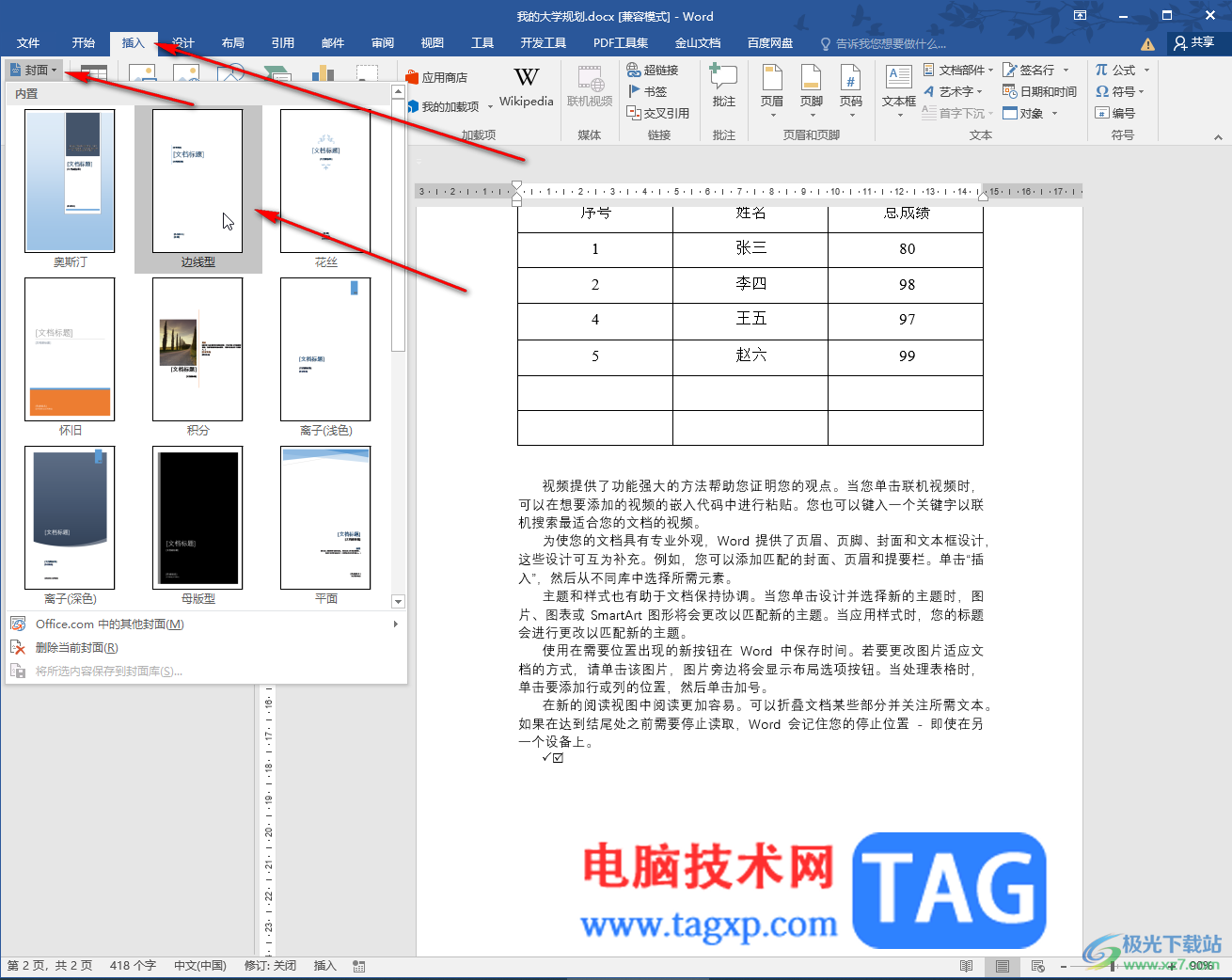This screenshot has height=980, width=1232.
Task: Open the 文本框 text box dropdown
Action: pos(899,91)
